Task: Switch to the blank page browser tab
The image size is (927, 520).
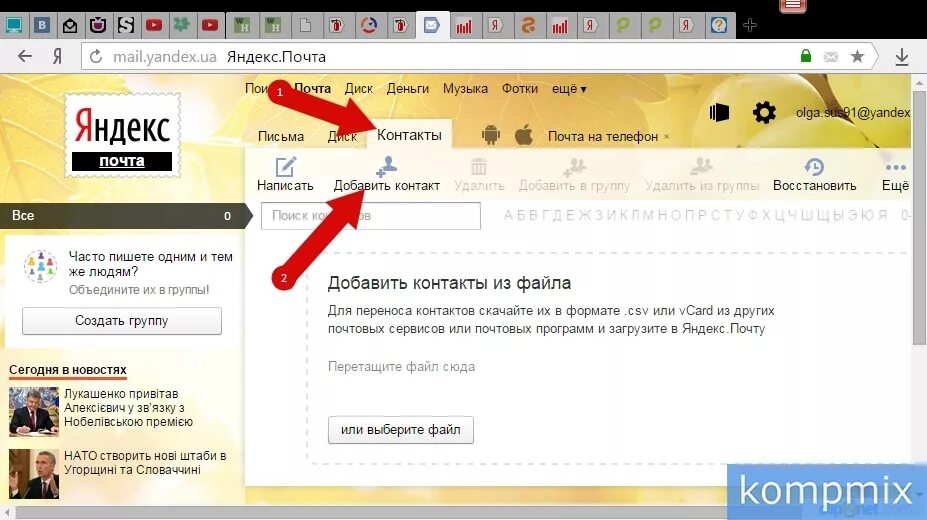Action: coord(305,25)
